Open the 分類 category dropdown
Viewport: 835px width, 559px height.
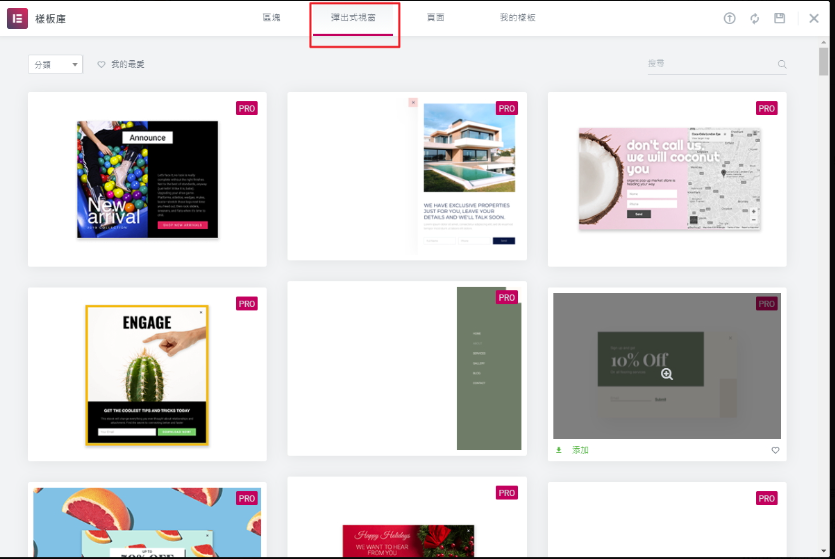point(55,64)
